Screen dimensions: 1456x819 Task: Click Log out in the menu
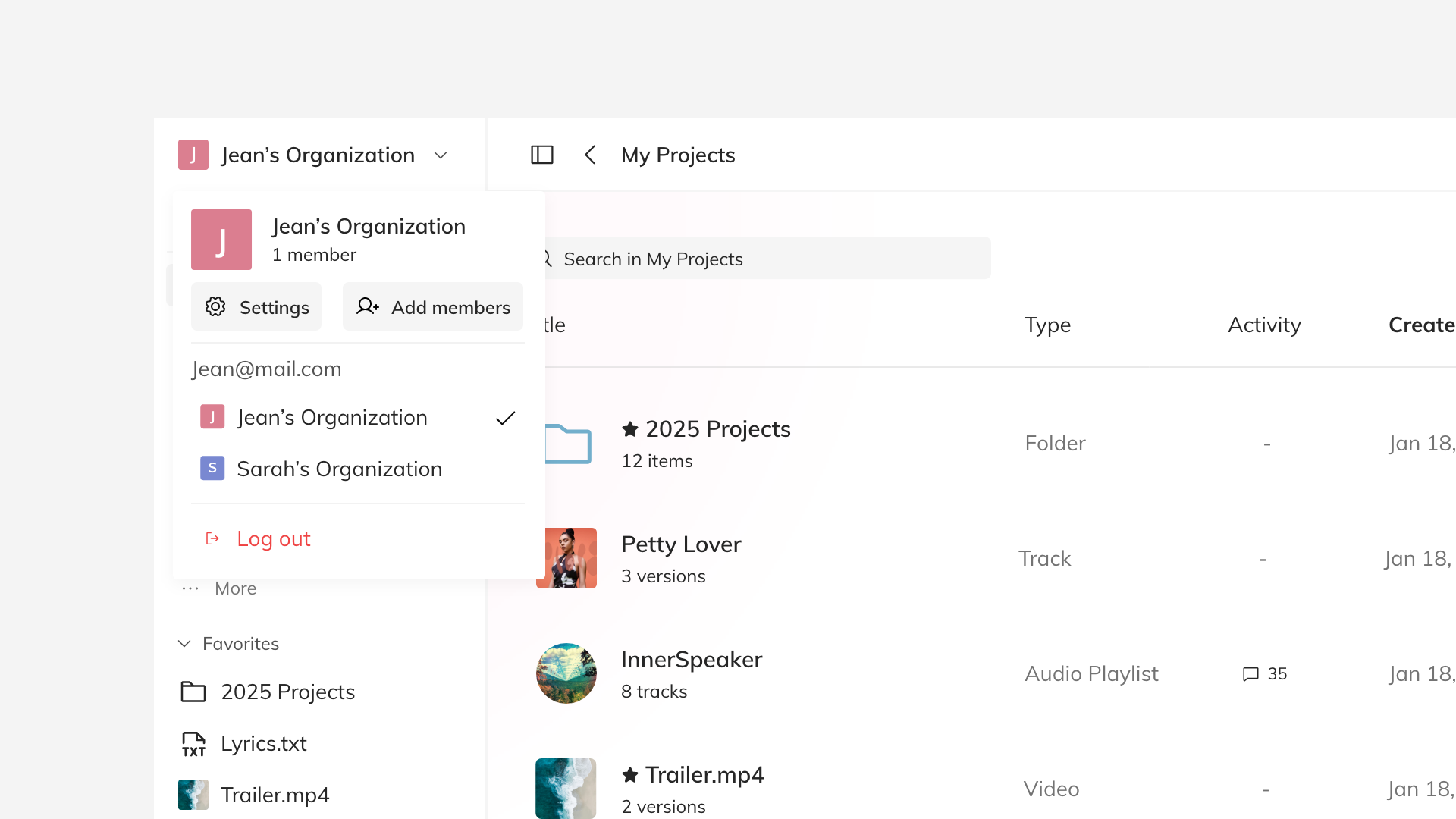273,539
